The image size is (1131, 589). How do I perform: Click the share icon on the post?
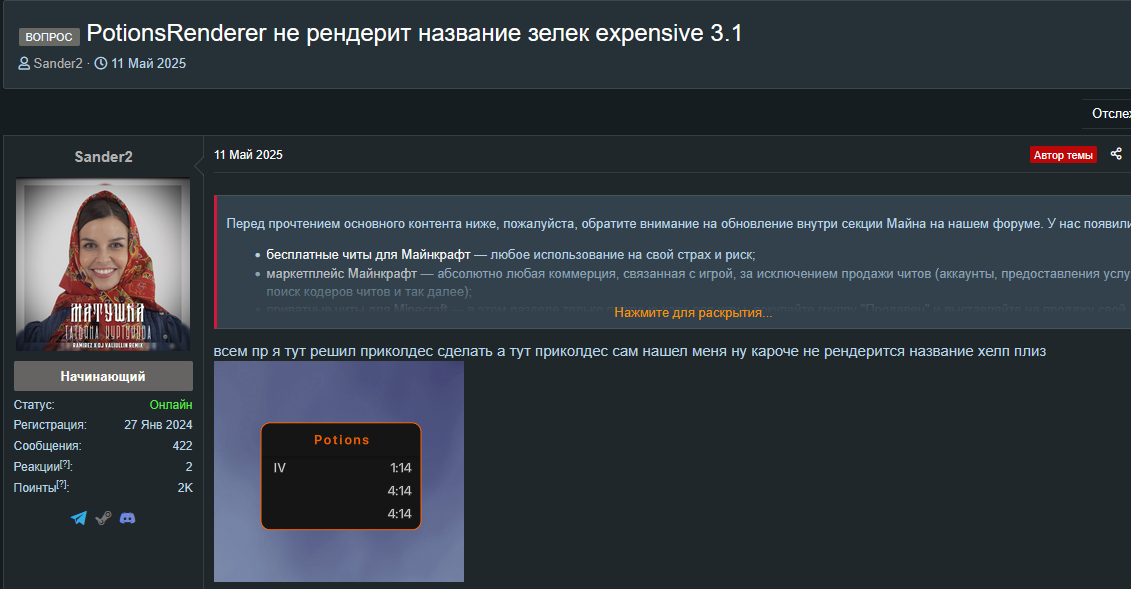tap(1116, 154)
